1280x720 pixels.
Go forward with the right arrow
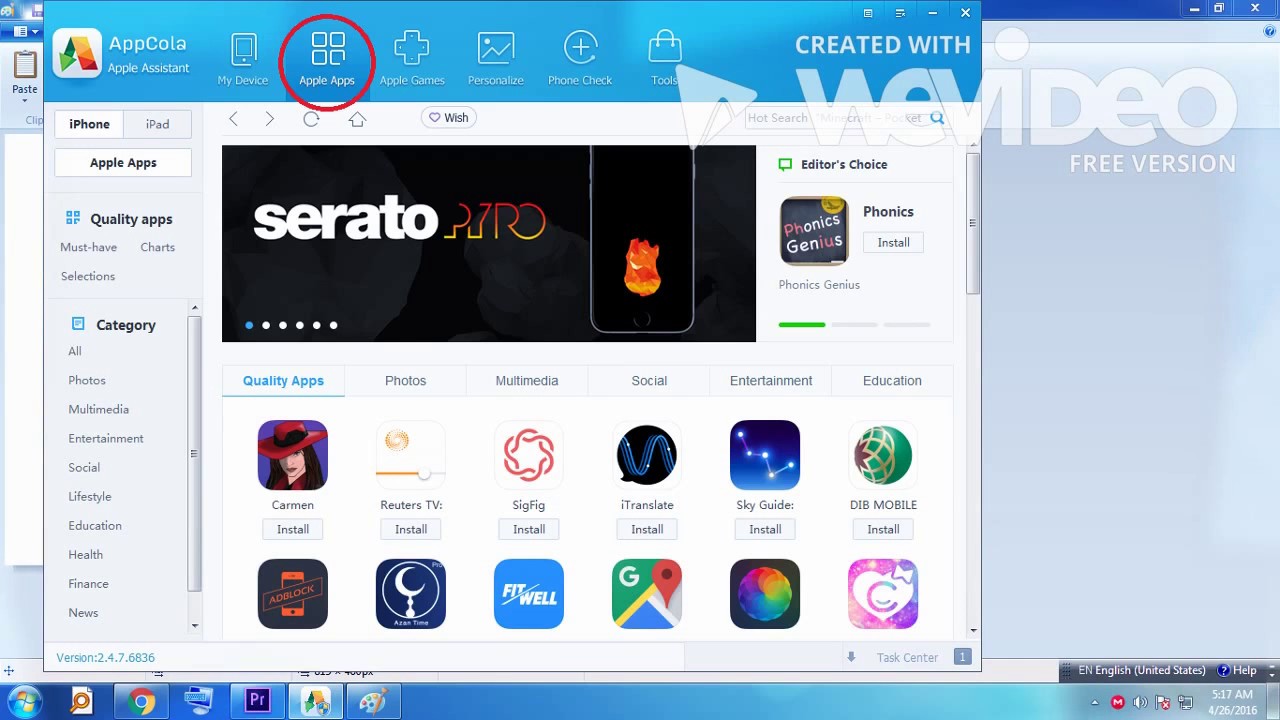(270, 118)
